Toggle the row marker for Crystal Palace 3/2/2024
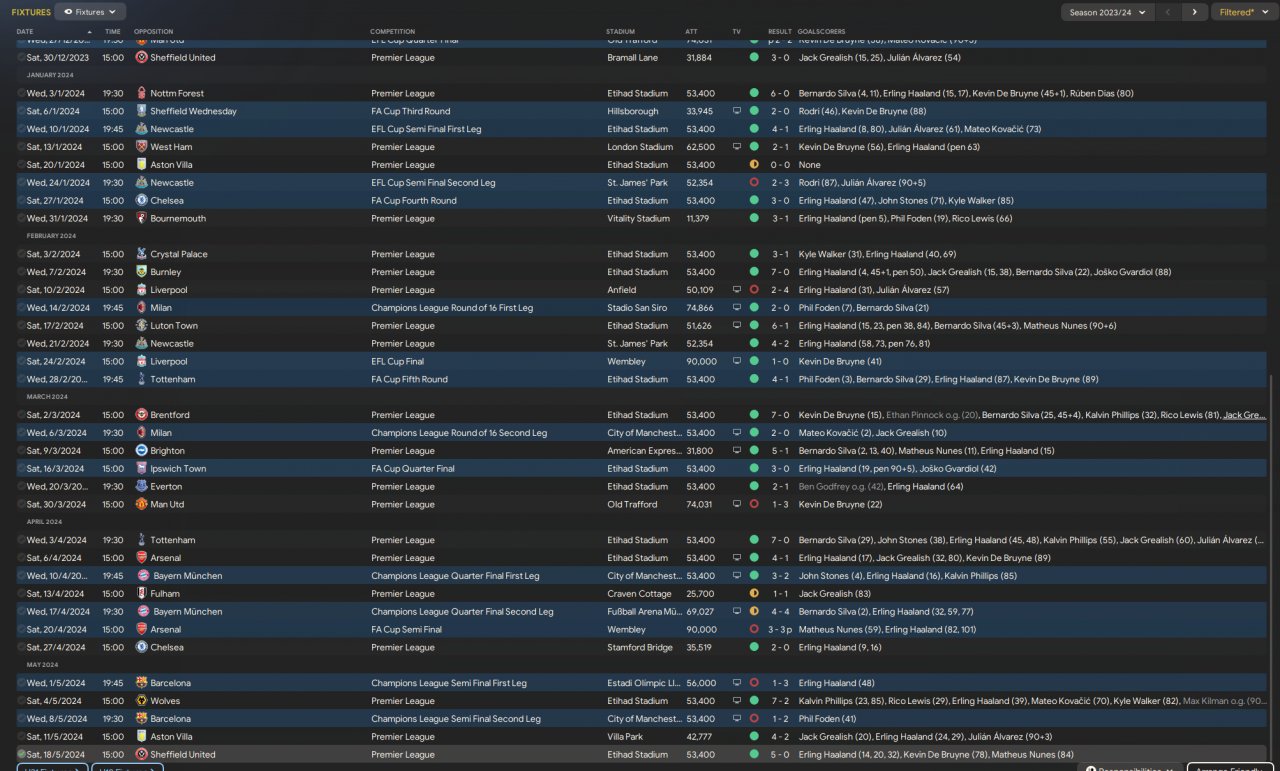Image resolution: width=1280 pixels, height=771 pixels. click(x=21, y=254)
